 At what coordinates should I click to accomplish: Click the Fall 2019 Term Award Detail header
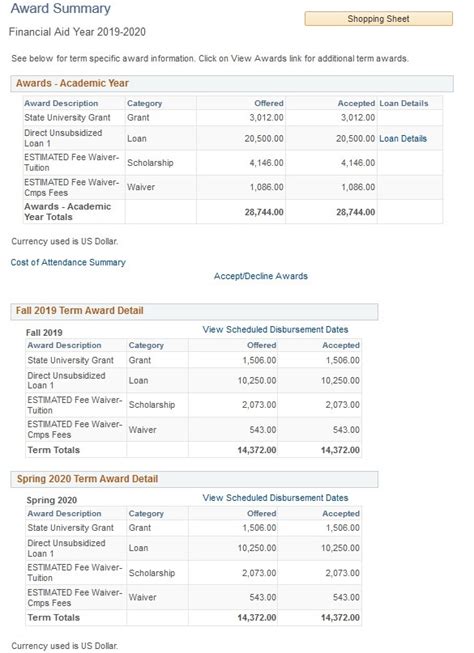[195, 311]
